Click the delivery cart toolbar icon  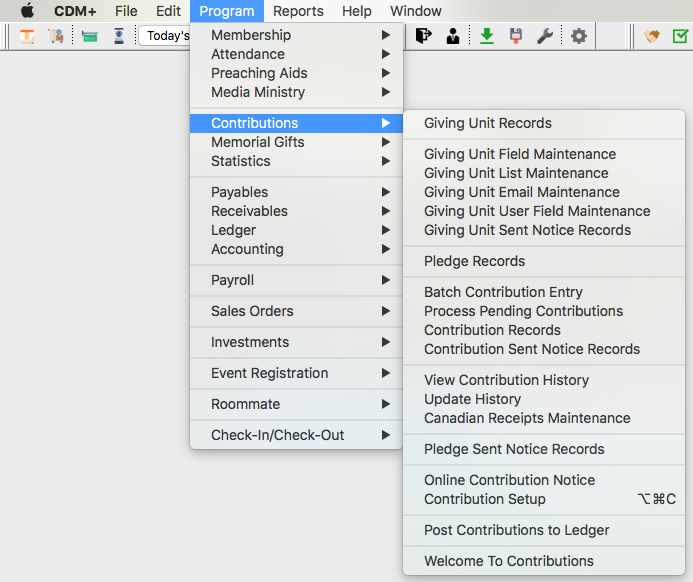pos(56,36)
